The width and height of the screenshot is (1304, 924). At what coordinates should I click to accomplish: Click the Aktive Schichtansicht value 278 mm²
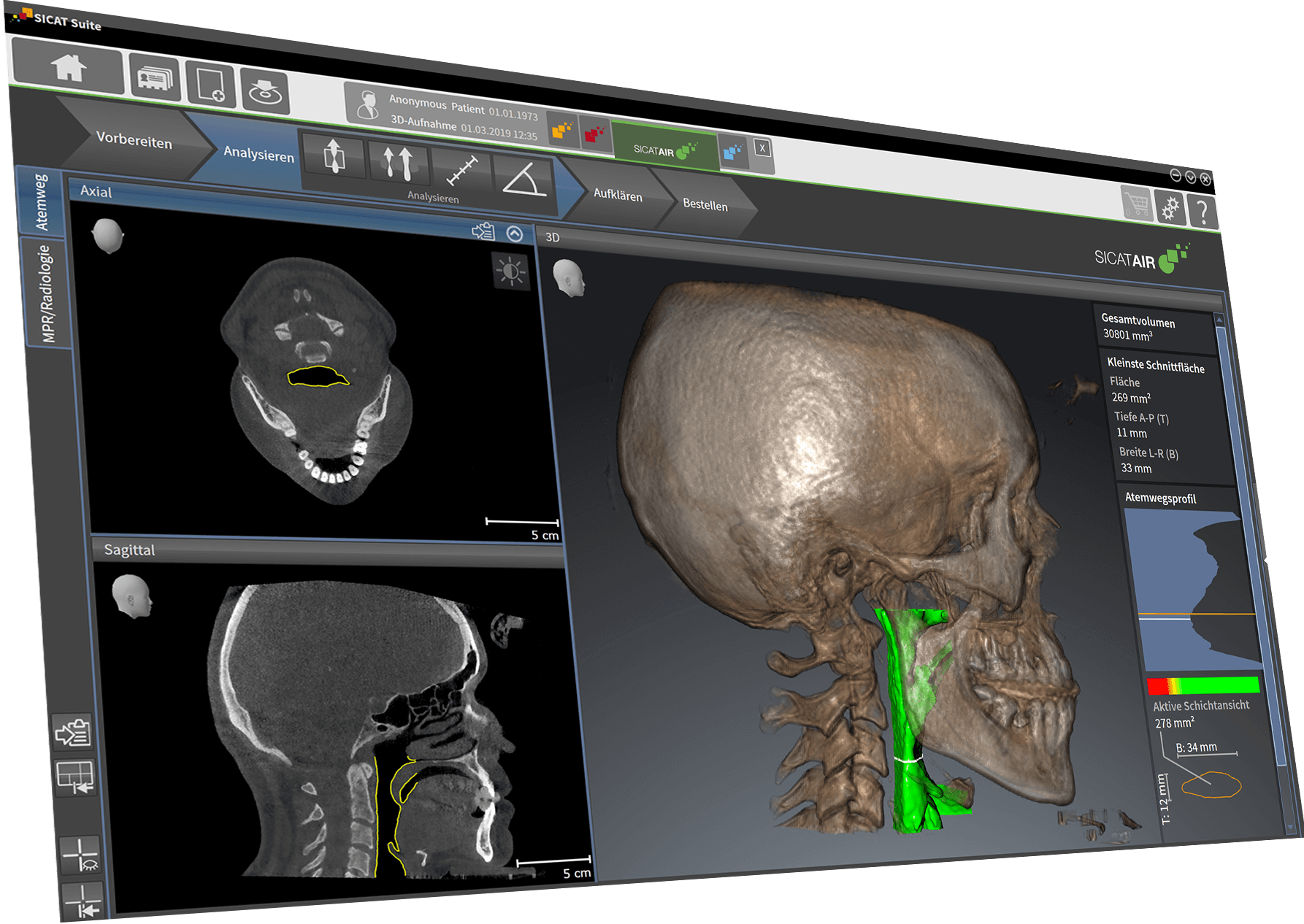pos(1174,723)
